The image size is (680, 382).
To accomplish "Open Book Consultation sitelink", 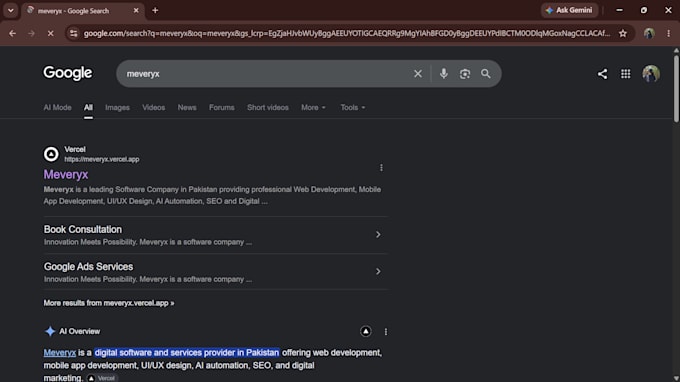I will pos(83,229).
